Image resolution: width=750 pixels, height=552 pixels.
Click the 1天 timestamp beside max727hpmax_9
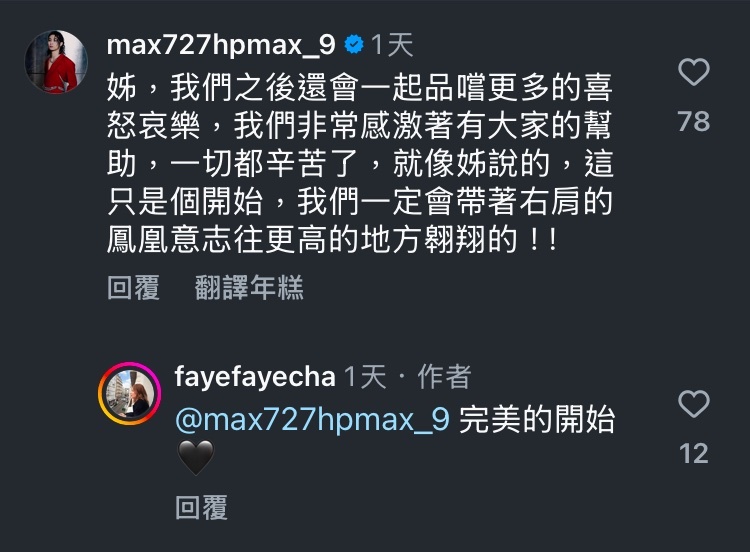coord(392,45)
